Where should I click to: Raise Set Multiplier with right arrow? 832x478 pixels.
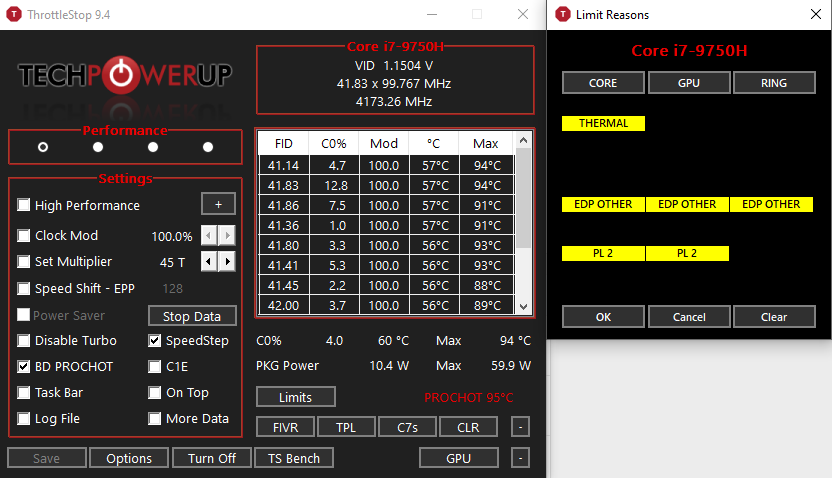click(227, 261)
